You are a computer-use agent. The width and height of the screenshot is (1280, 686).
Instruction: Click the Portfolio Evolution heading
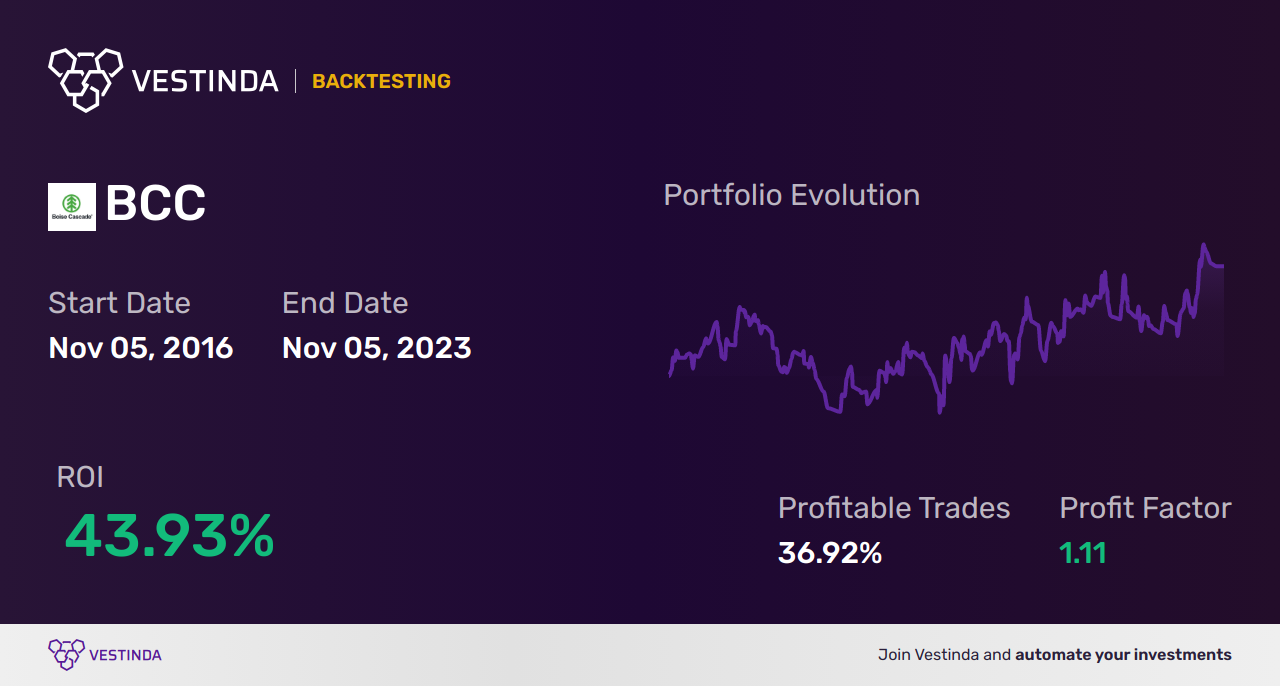coord(792,195)
